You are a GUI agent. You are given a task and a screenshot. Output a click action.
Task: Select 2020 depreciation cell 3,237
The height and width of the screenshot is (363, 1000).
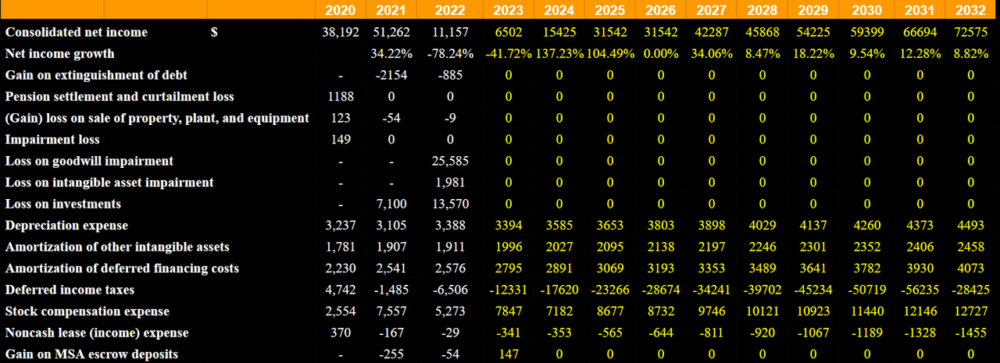click(341, 226)
